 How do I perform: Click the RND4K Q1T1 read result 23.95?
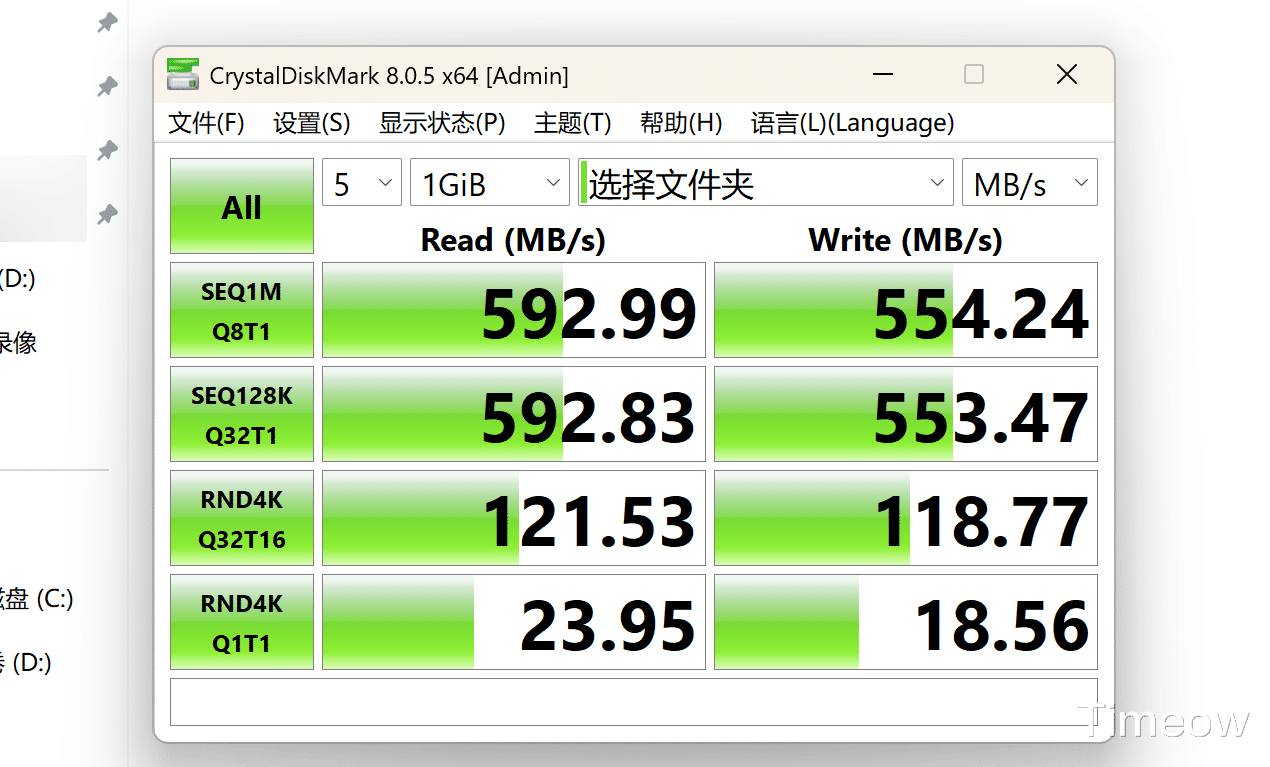pos(514,622)
